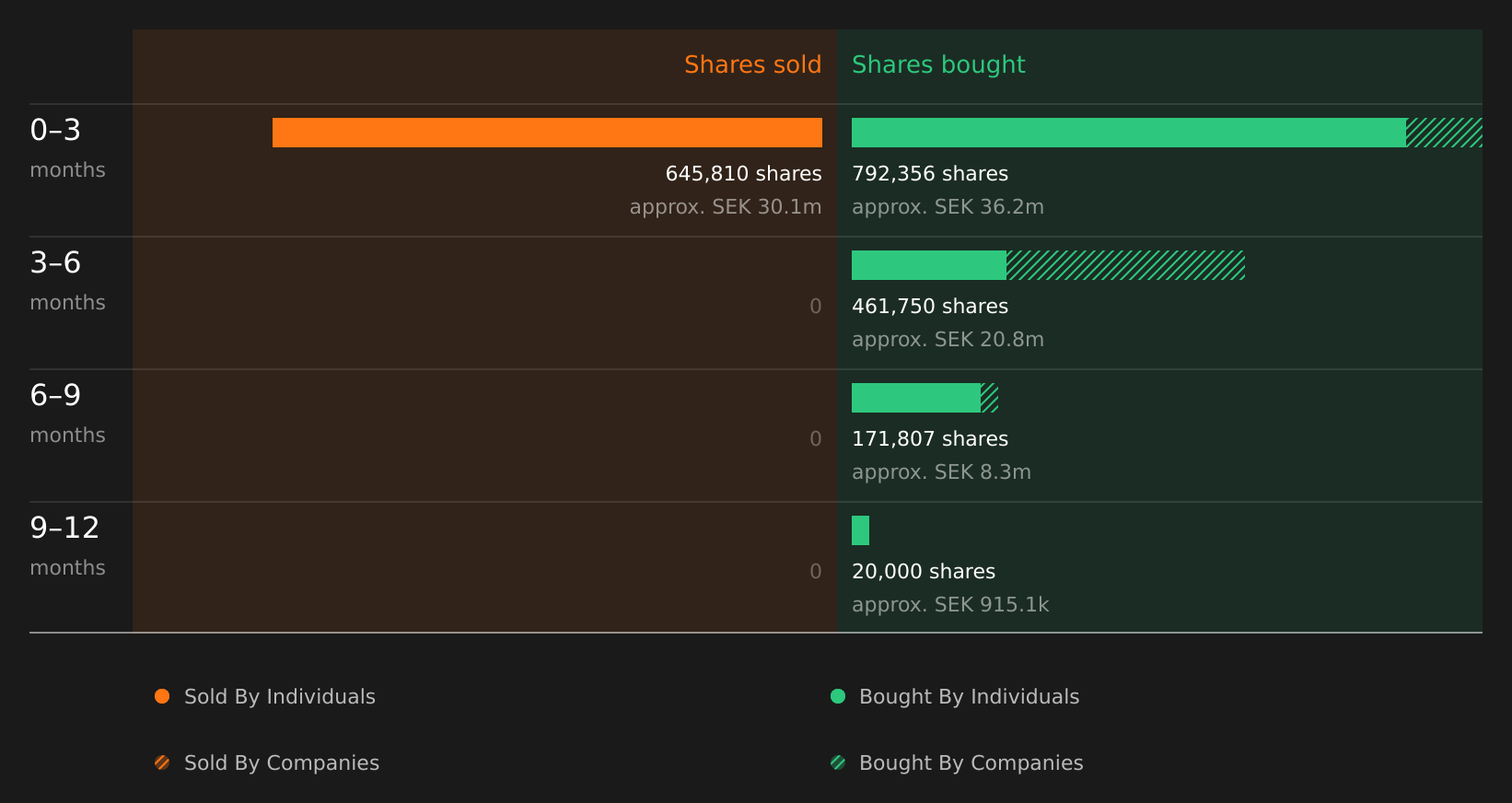The height and width of the screenshot is (803, 1512).
Task: Click the striped Sold By Companies legend icon
Action: (162, 762)
